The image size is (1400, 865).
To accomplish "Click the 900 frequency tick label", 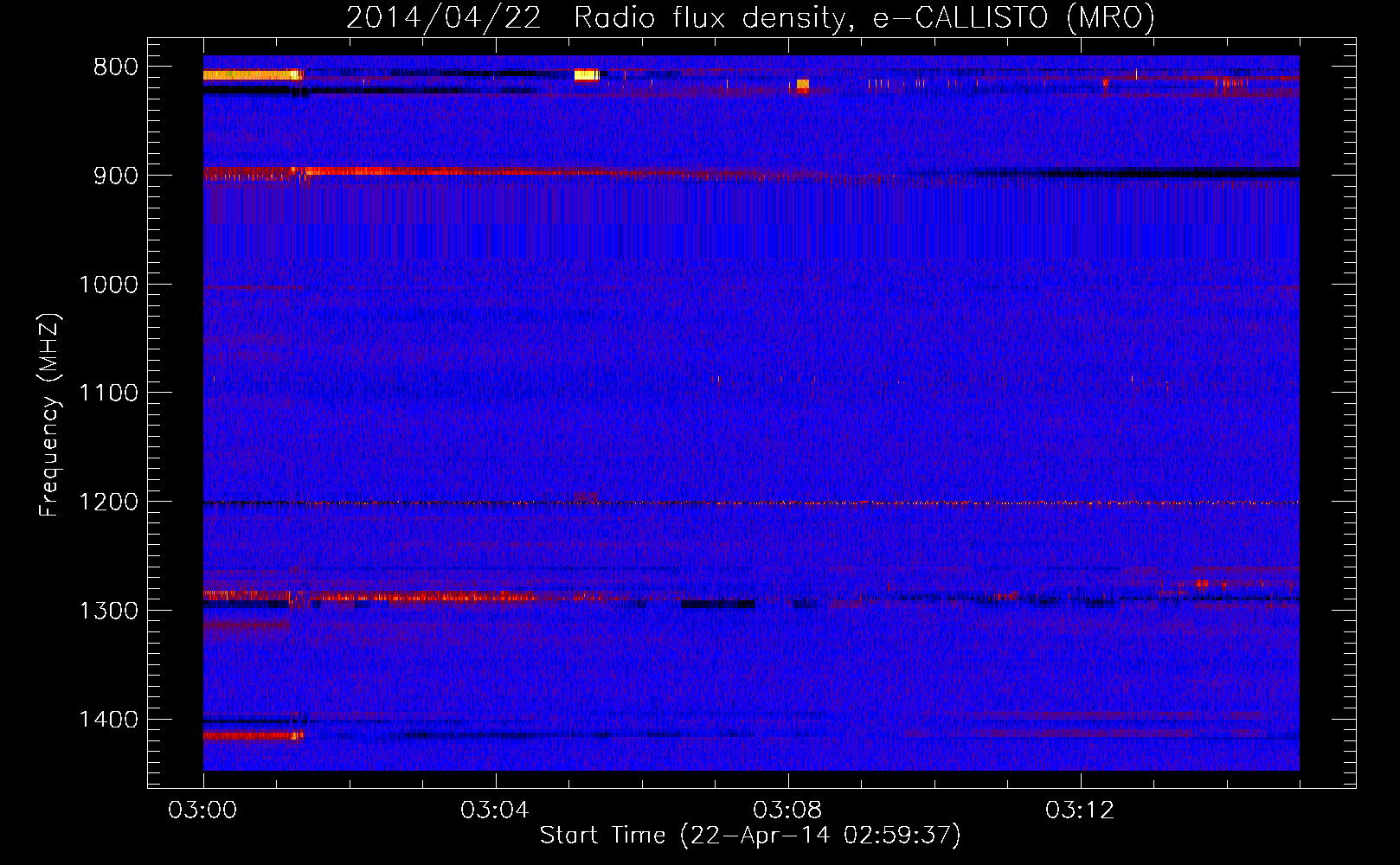I will point(115,176).
